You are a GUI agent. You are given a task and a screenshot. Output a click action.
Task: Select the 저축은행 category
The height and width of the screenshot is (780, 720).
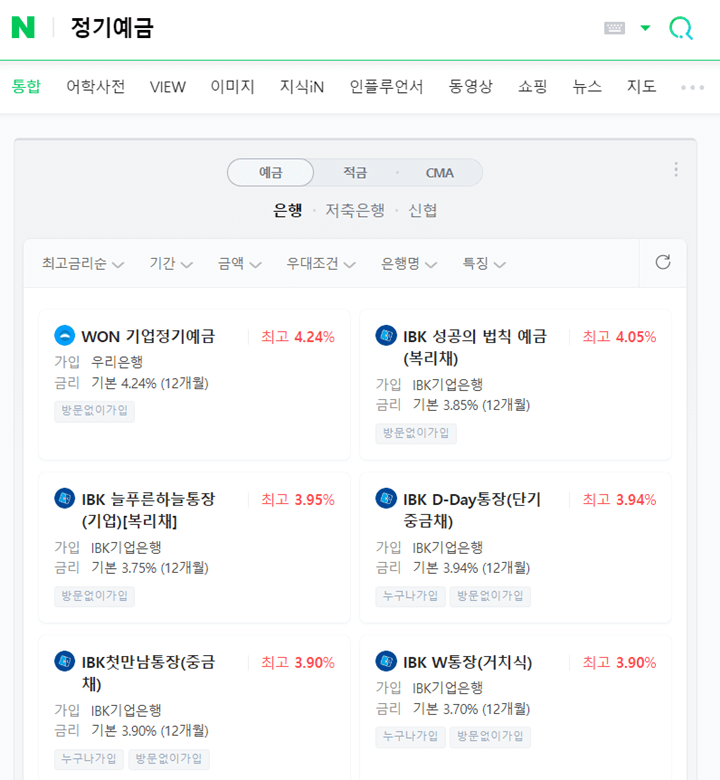tap(355, 210)
